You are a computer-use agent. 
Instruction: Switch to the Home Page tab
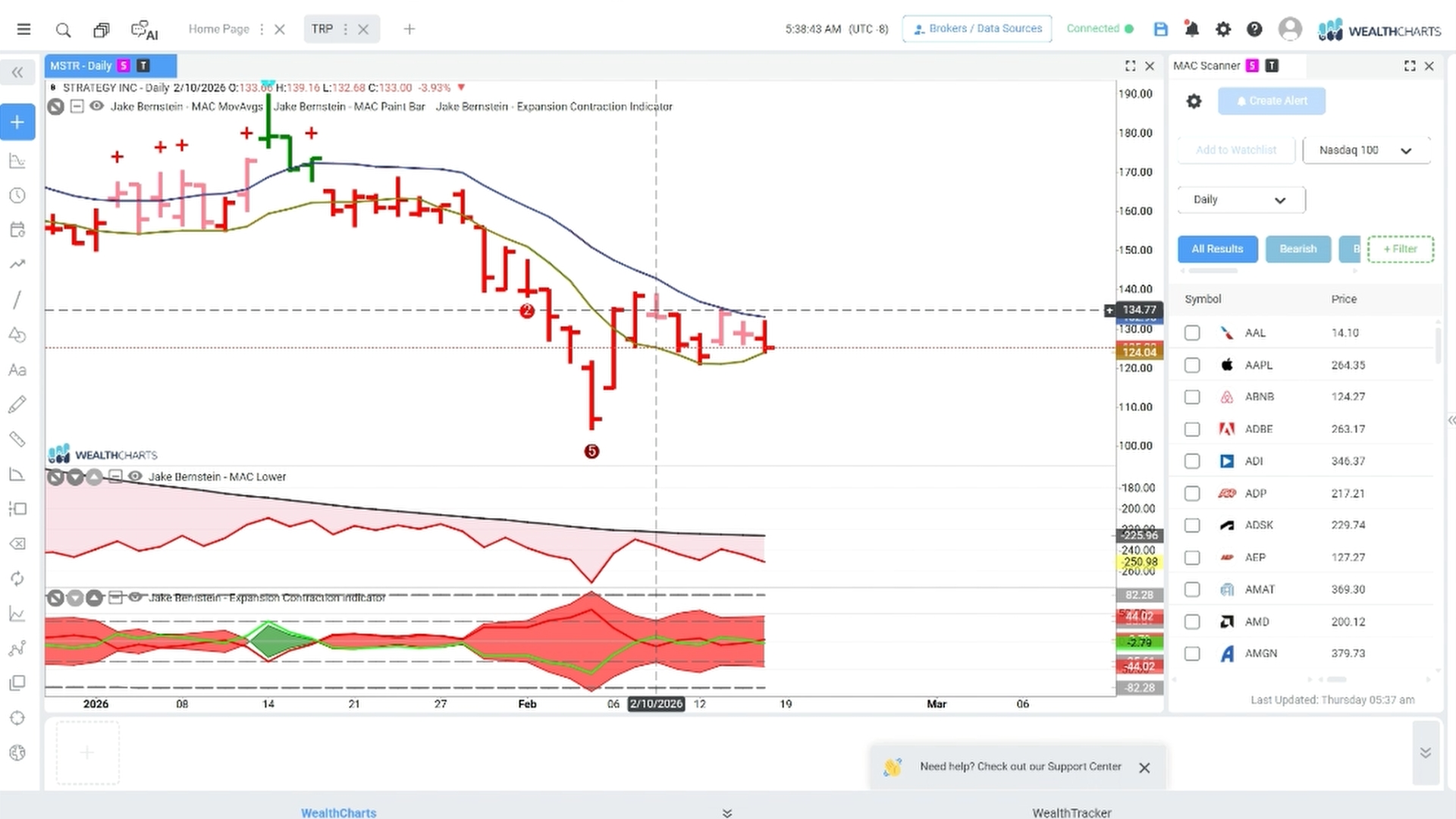(x=218, y=29)
